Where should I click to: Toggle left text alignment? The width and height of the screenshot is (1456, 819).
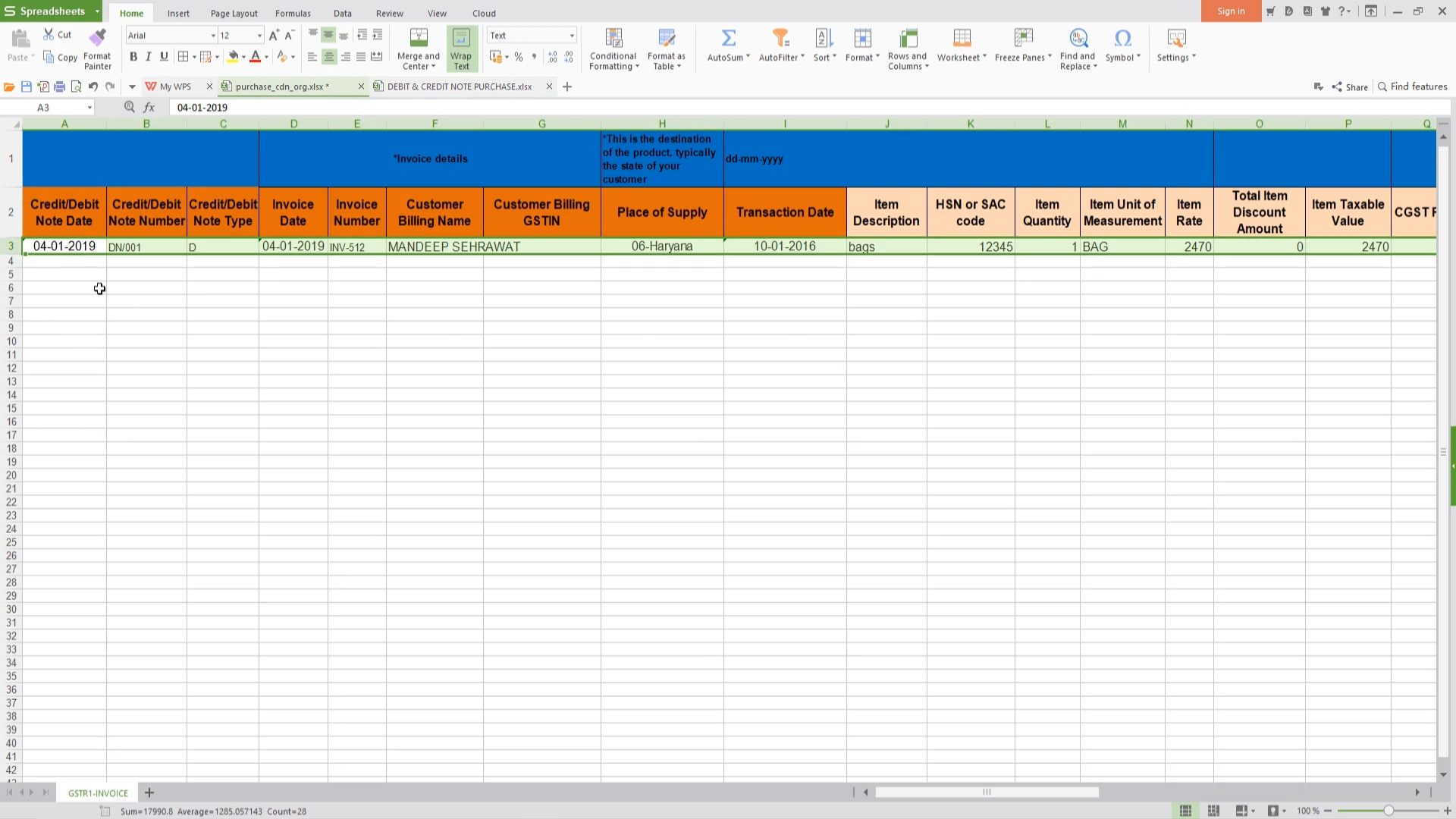pyautogui.click(x=312, y=57)
